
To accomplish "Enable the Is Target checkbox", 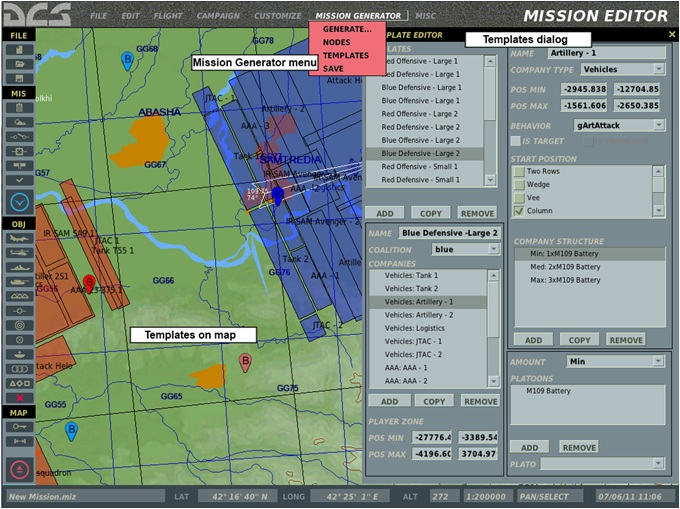I will [516, 141].
